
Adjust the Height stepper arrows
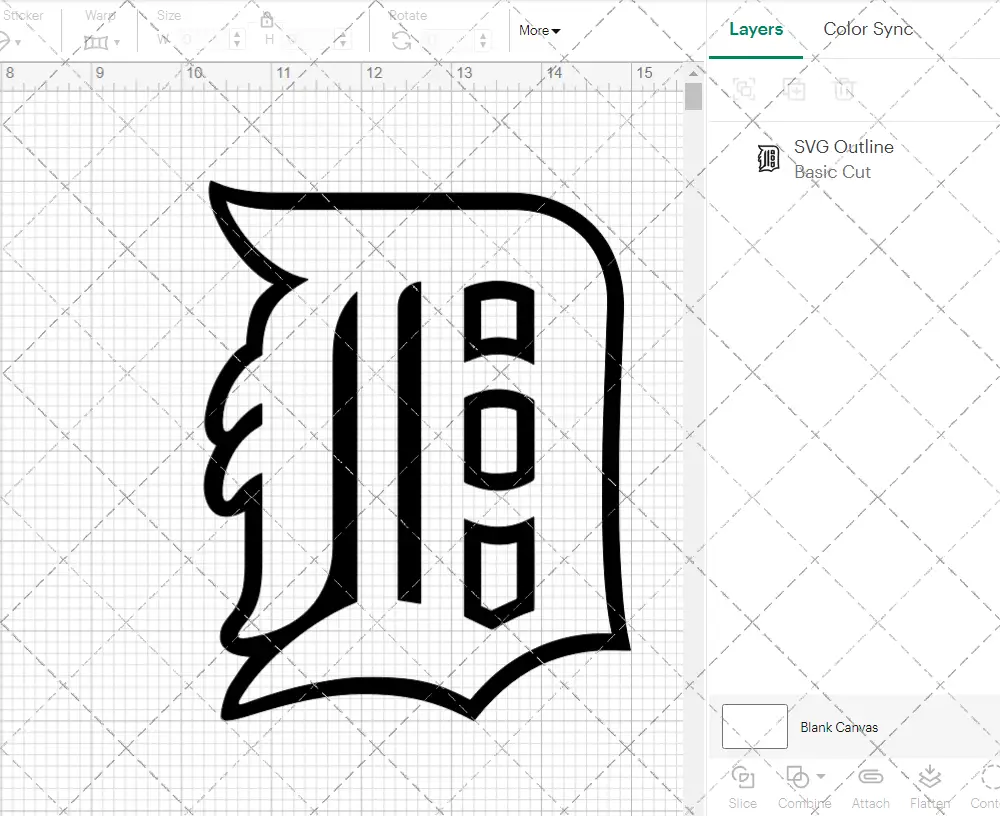pyautogui.click(x=343, y=40)
